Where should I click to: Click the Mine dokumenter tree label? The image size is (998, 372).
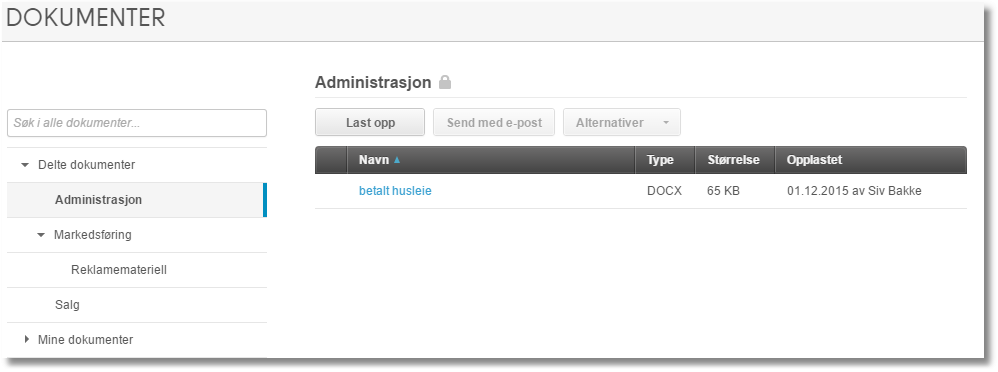coord(86,340)
